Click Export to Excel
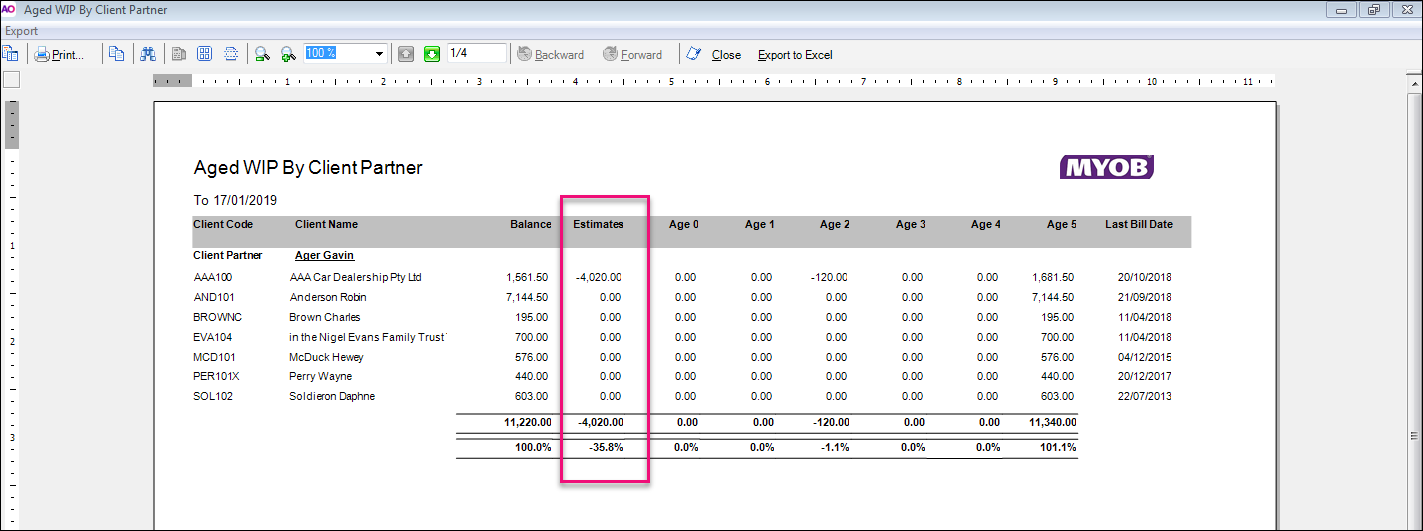The height and width of the screenshot is (531, 1423). tap(795, 55)
